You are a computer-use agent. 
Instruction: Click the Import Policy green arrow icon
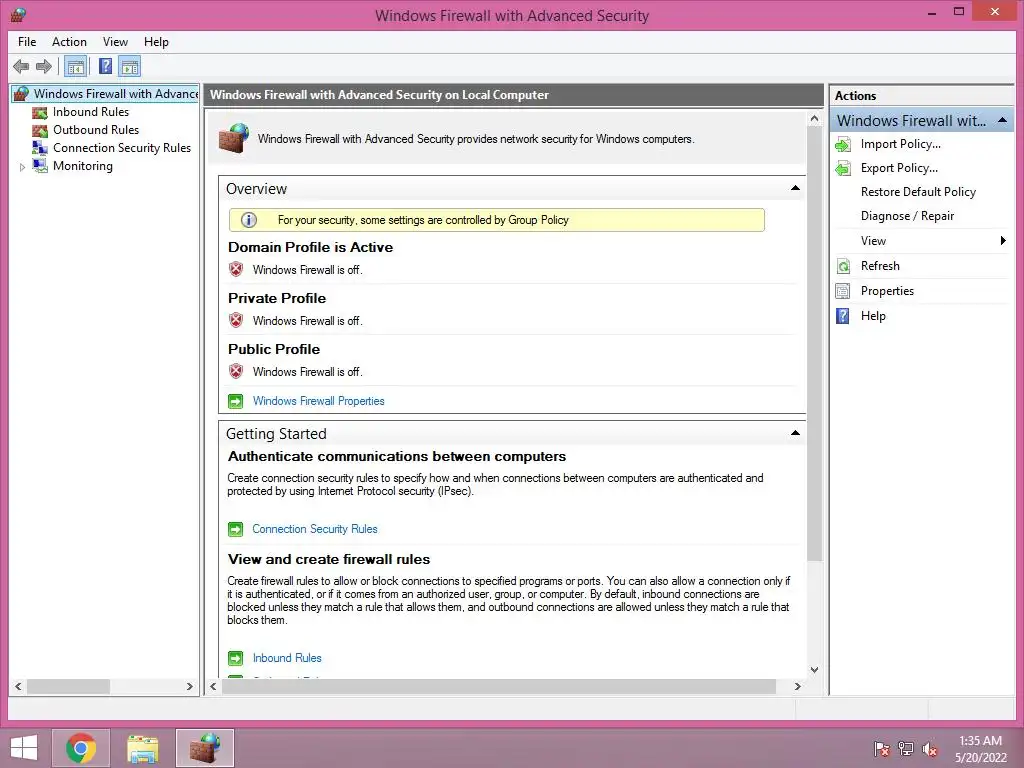[x=843, y=144]
